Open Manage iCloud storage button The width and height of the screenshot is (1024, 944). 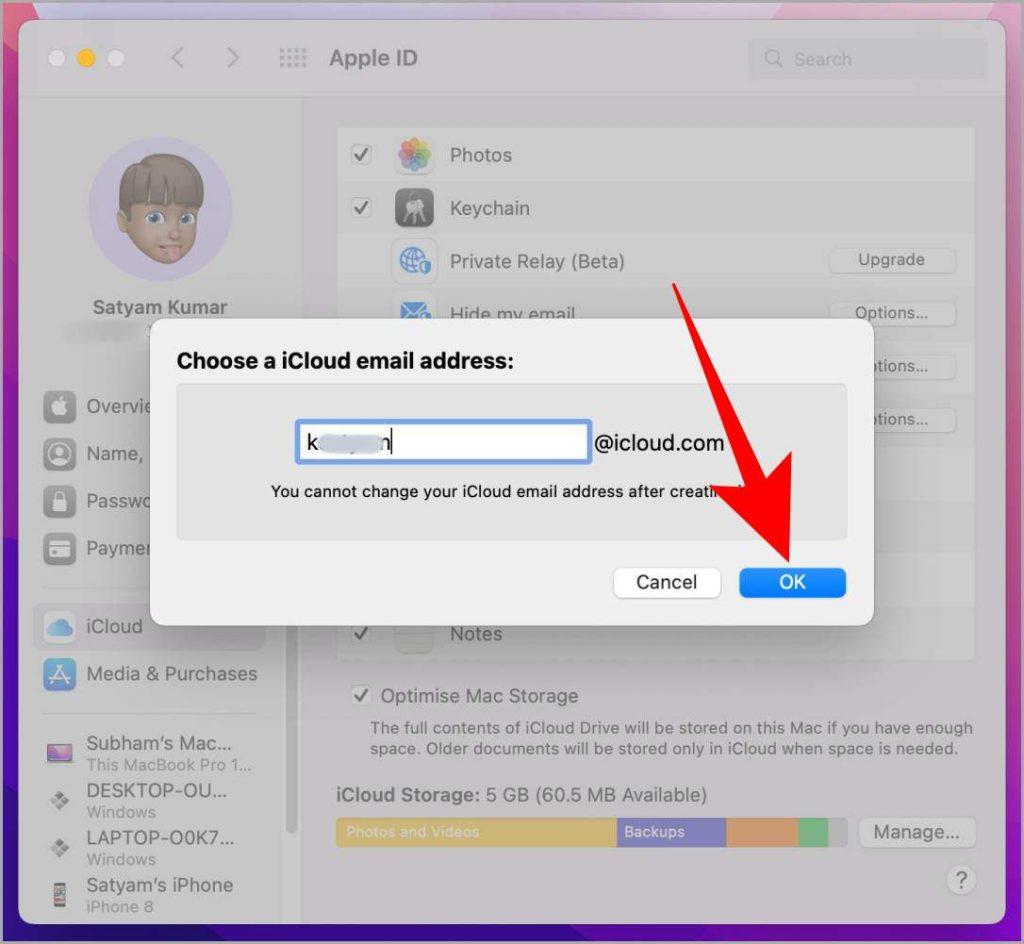tap(916, 832)
